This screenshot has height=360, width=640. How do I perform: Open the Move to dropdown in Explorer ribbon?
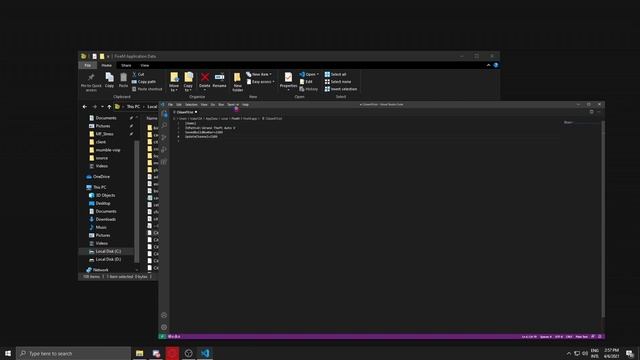tap(174, 81)
